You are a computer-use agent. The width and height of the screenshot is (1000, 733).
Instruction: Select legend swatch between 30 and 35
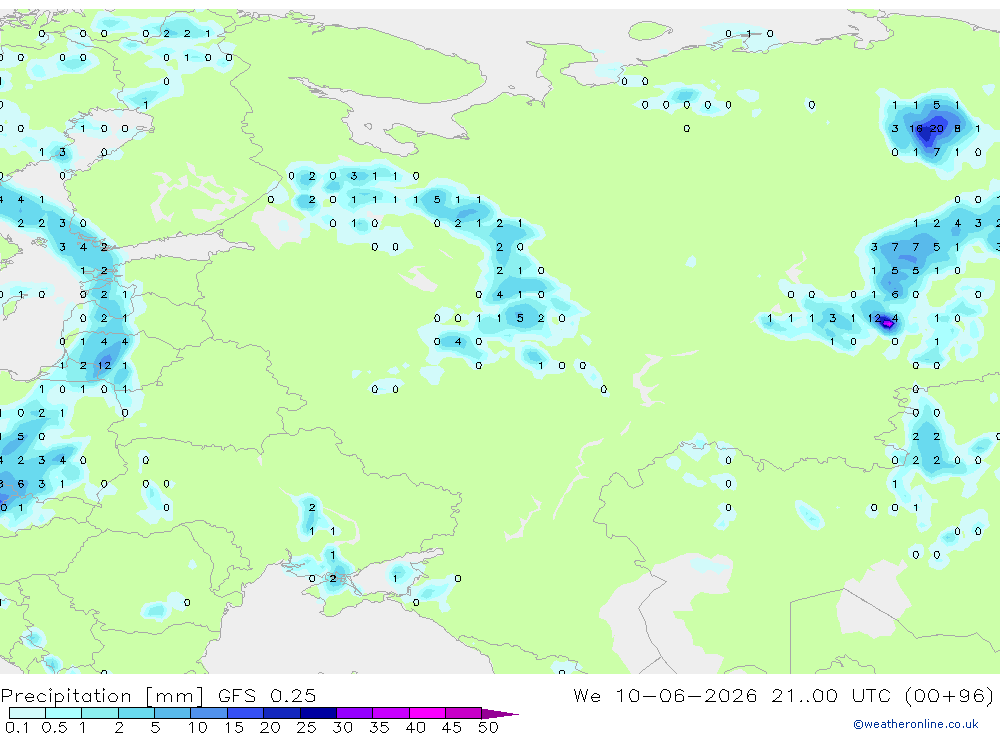tap(355, 713)
